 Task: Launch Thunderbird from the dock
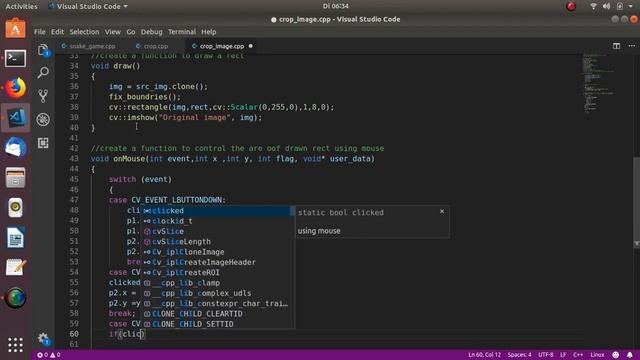[x=16, y=147]
